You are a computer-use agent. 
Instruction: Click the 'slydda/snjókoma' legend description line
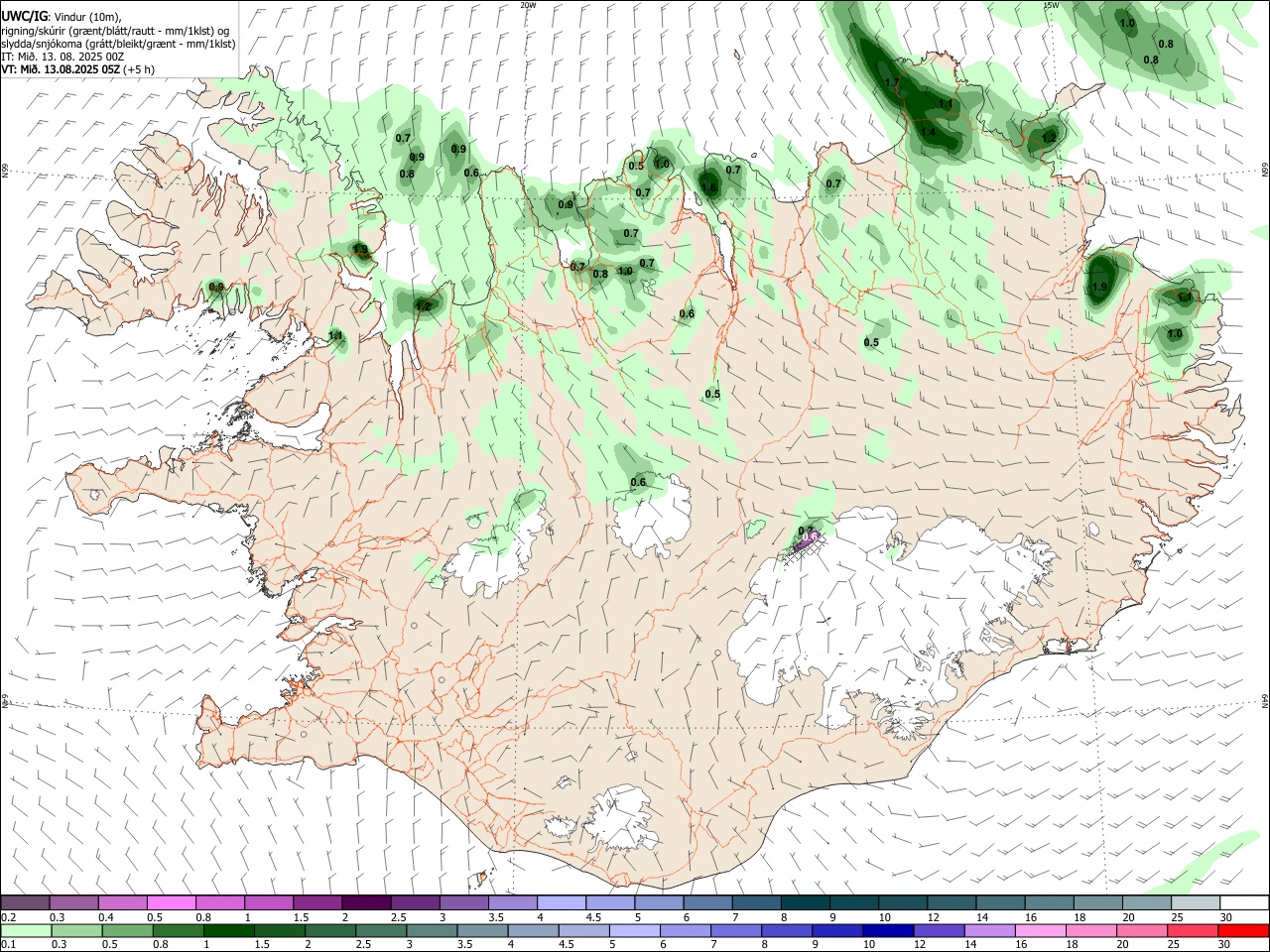click(118, 44)
